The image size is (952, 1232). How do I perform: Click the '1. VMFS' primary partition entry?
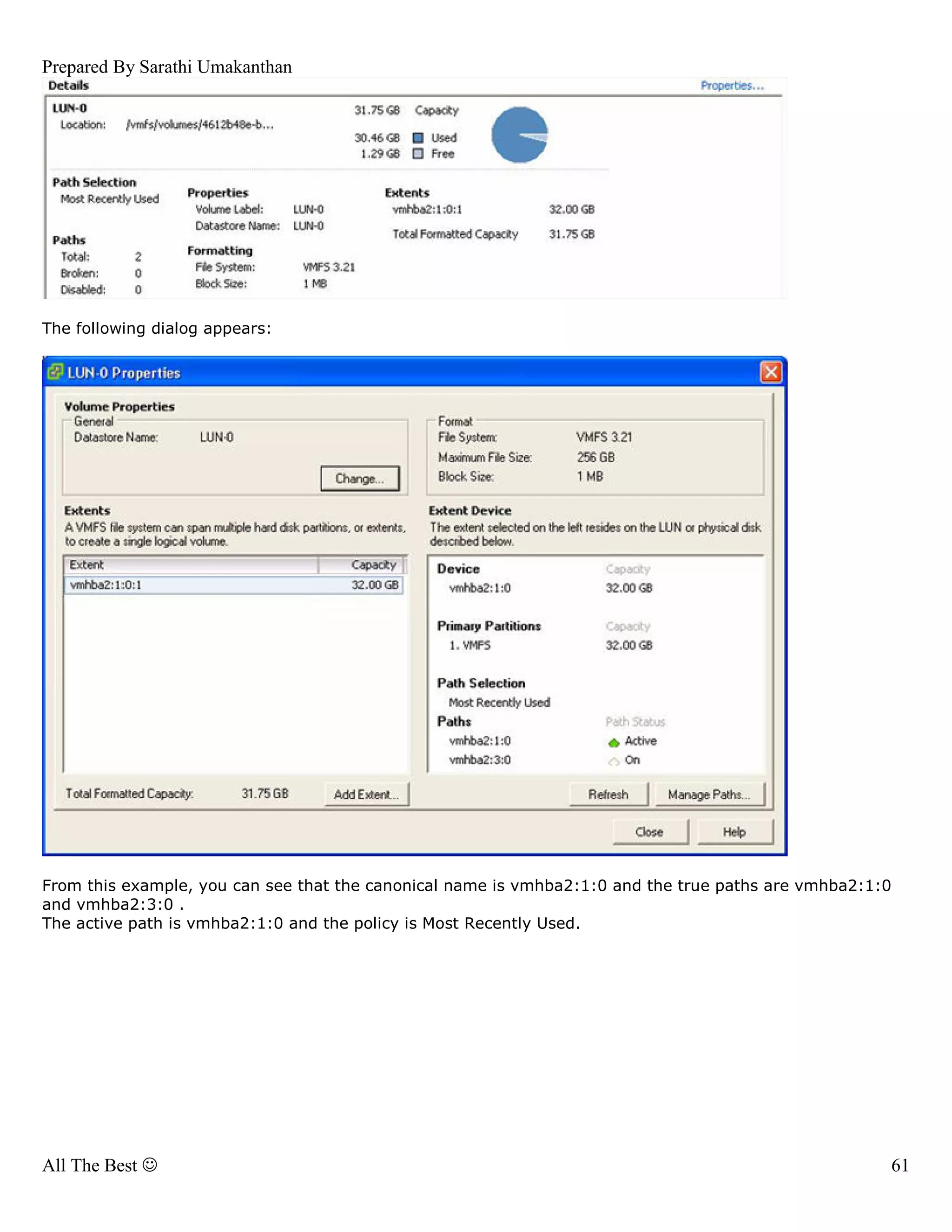coord(470,645)
